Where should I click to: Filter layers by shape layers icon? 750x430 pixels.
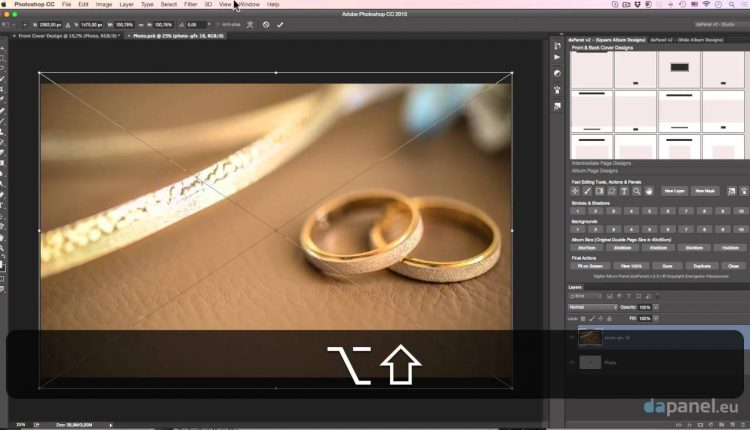click(639, 297)
